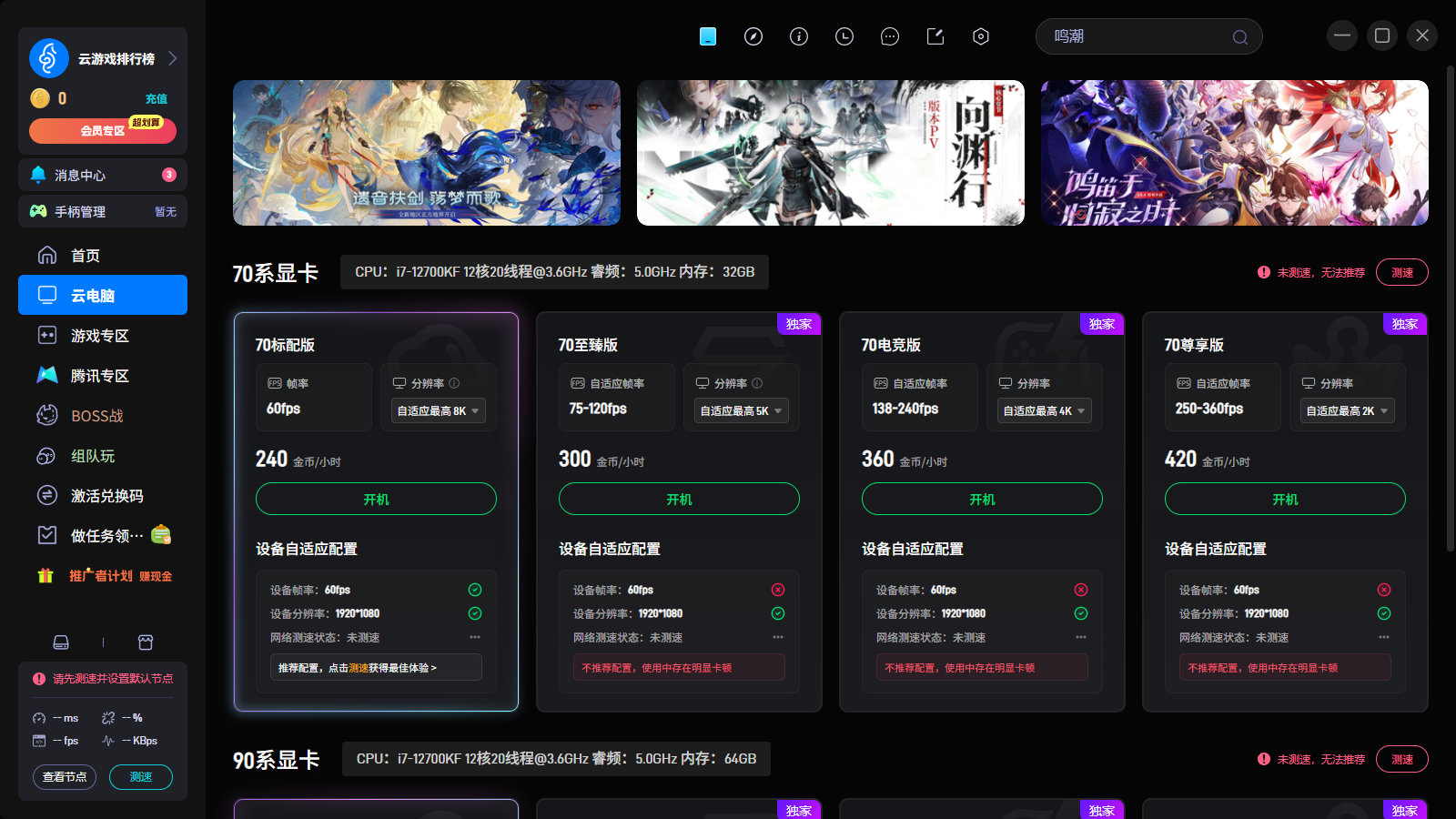Click the storage drive icon in sidebar
Screen dimensions: 1456x819
coord(61,642)
